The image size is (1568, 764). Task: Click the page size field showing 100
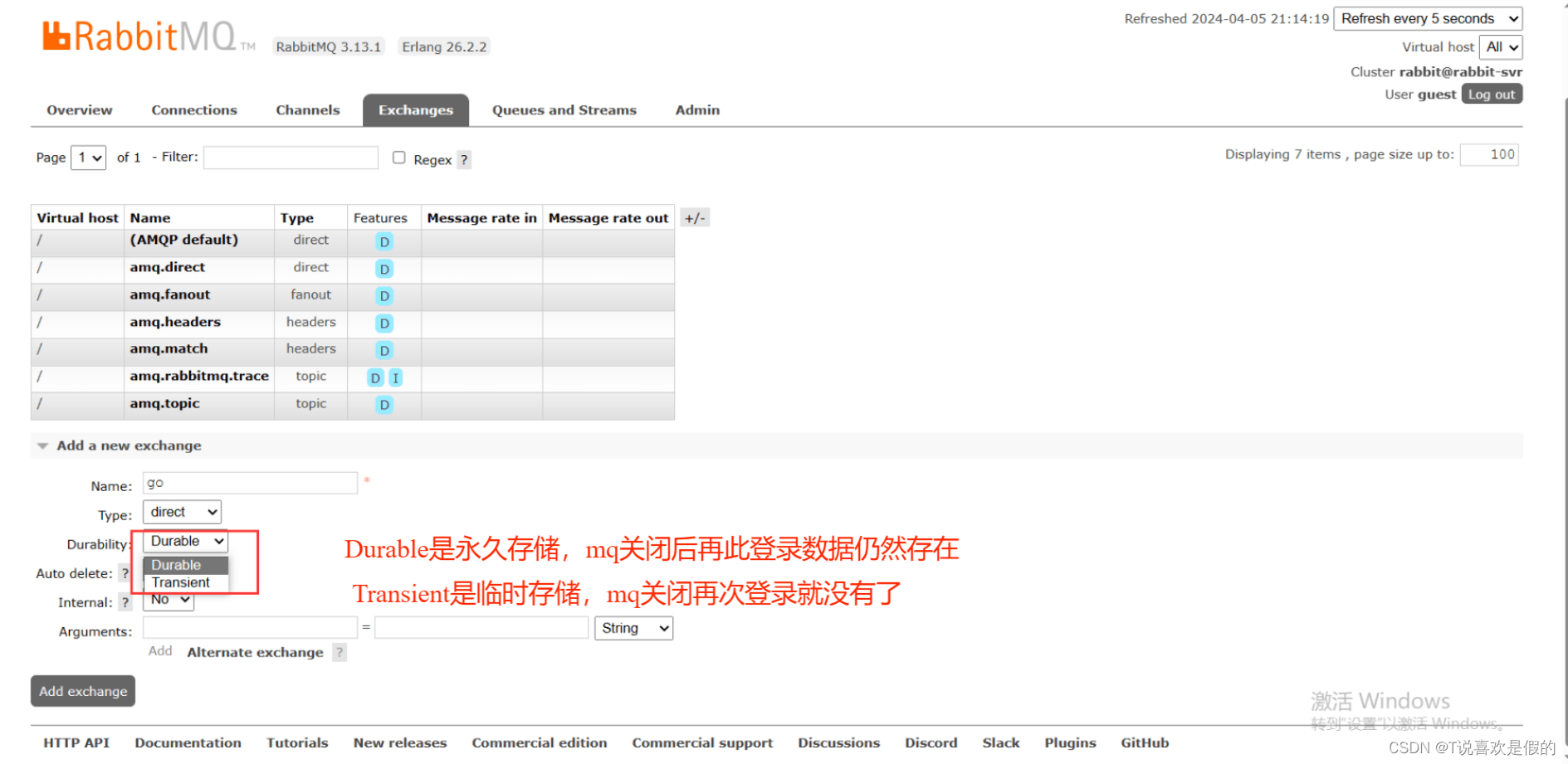[1489, 154]
